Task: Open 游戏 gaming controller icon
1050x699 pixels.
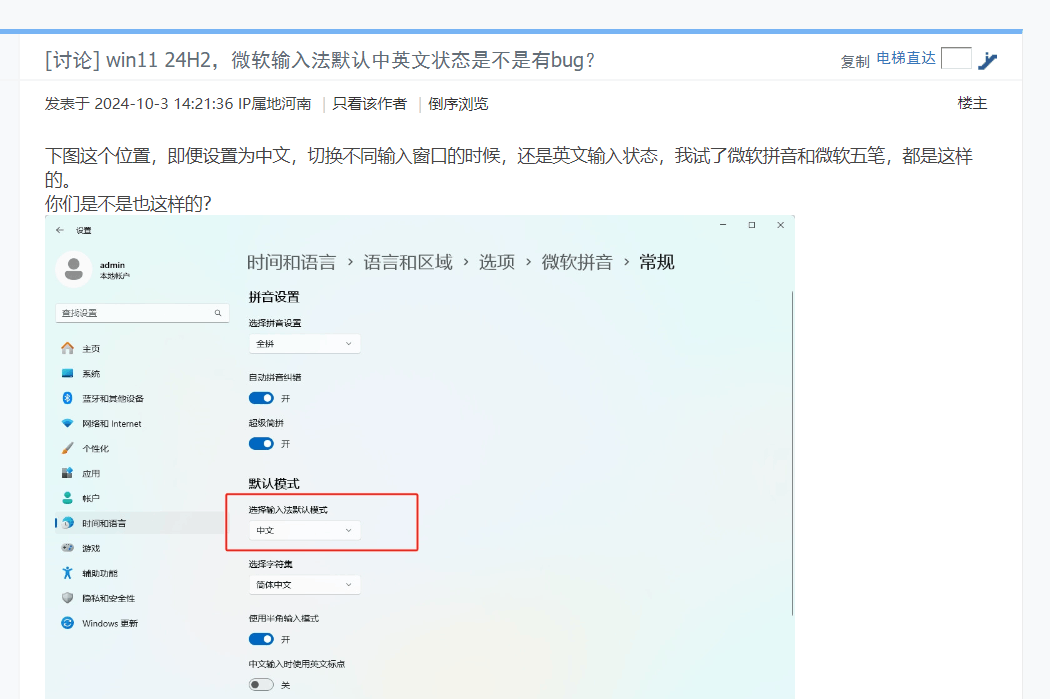Action: [68, 548]
